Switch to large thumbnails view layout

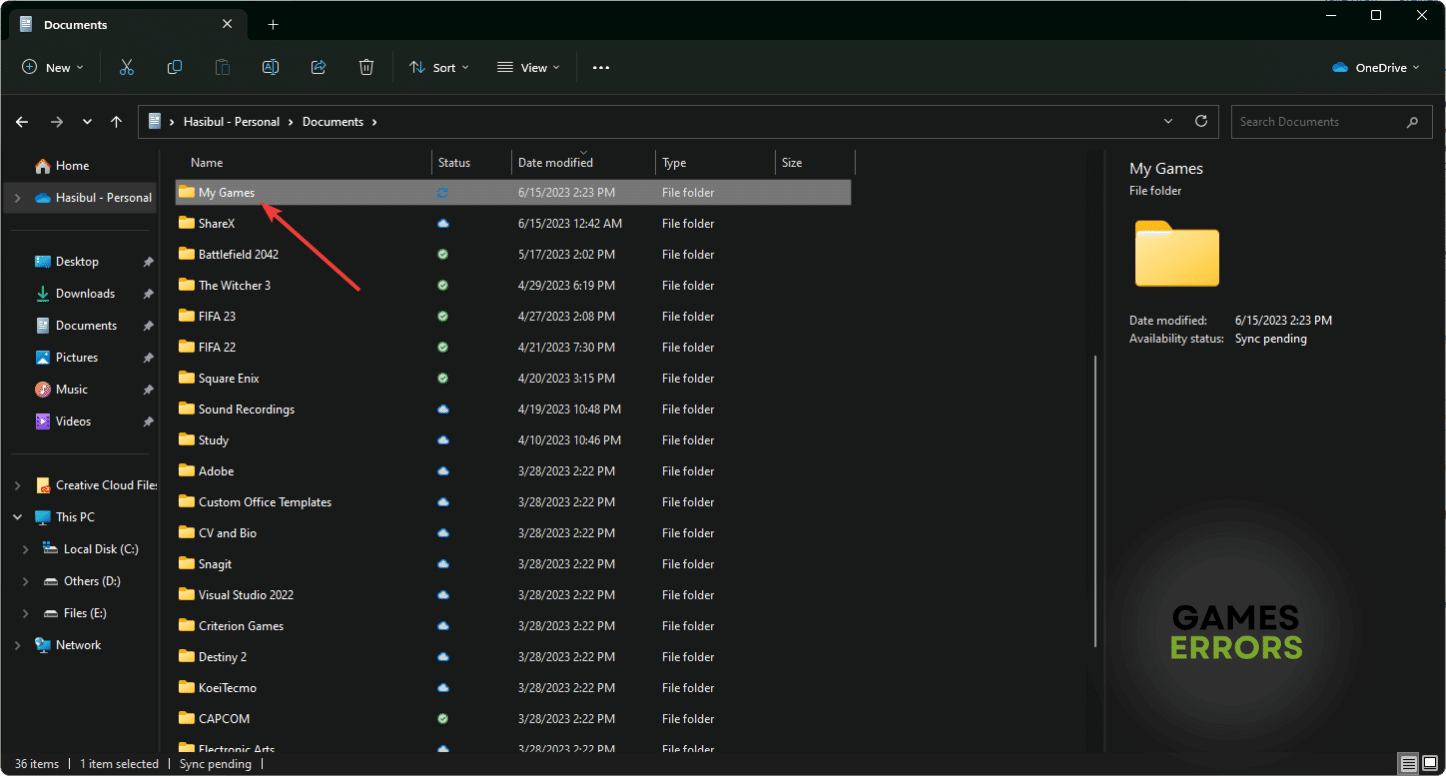[1430, 764]
